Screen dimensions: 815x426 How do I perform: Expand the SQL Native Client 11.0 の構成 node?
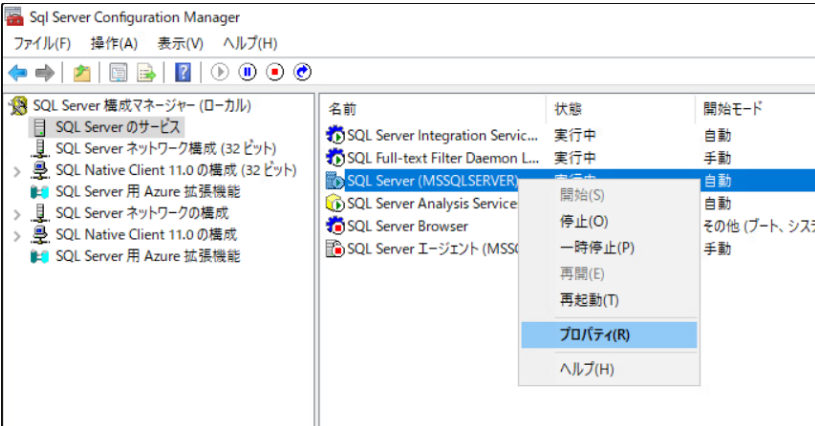coord(17,236)
